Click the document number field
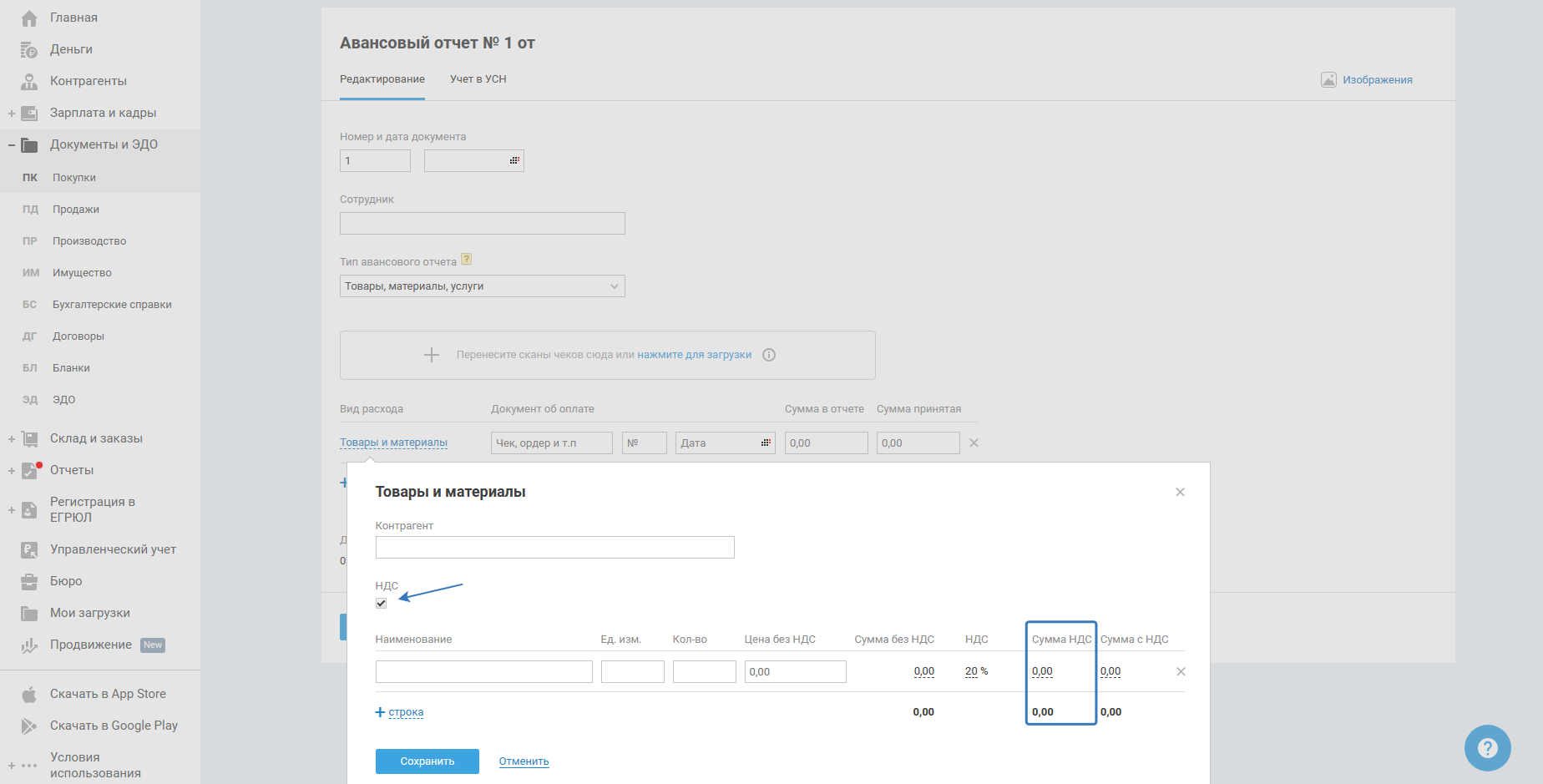 point(376,160)
